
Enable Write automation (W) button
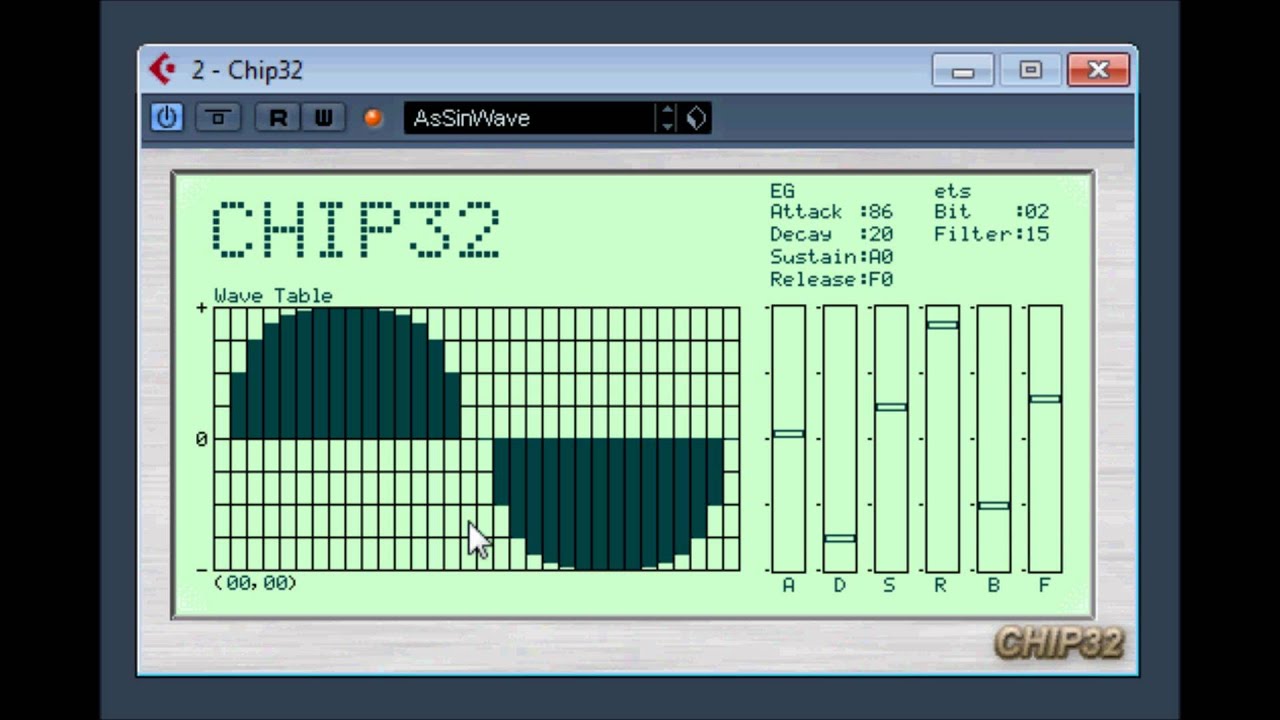pyautogui.click(x=322, y=118)
